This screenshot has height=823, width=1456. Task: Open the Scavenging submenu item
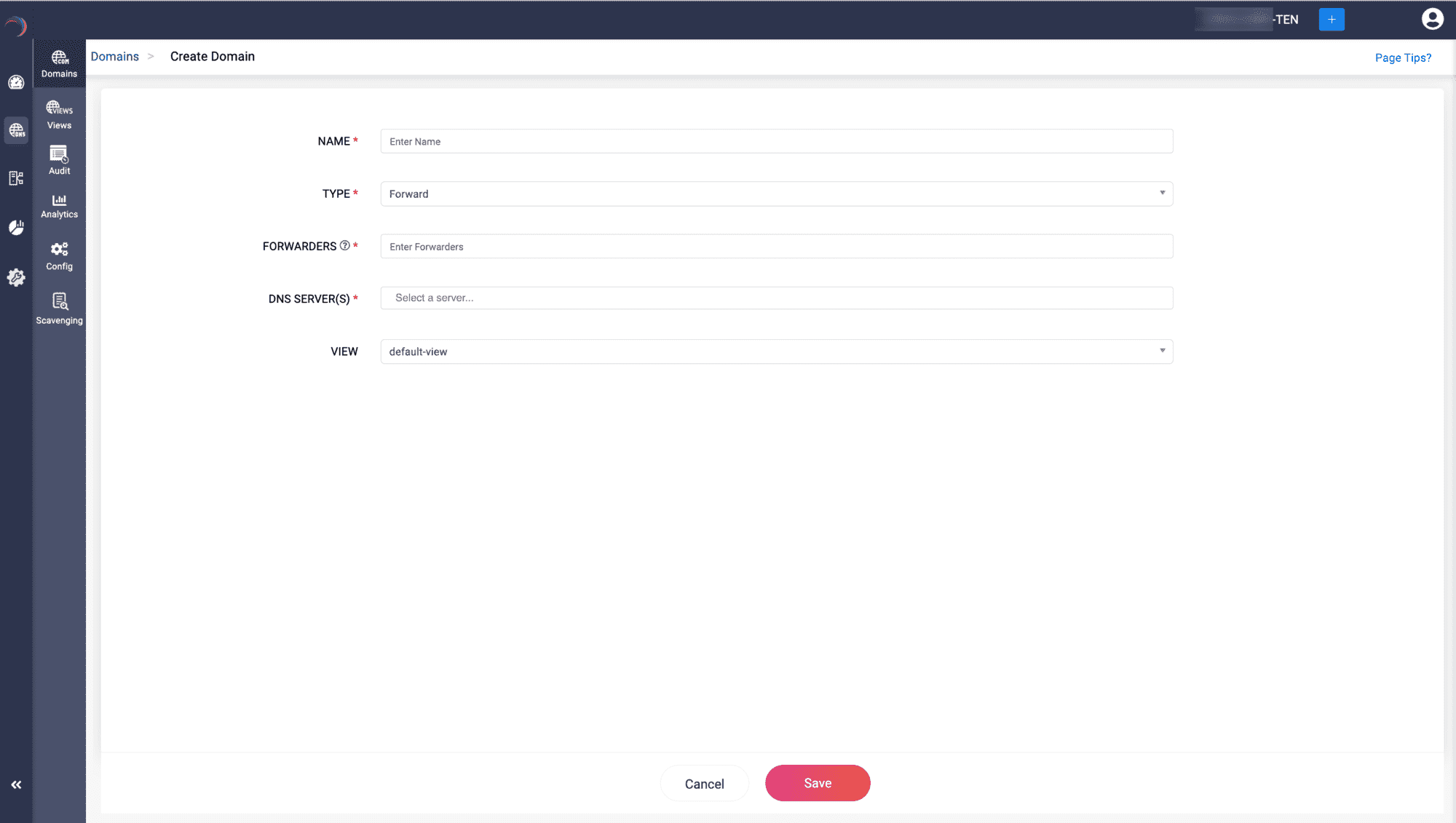click(59, 309)
